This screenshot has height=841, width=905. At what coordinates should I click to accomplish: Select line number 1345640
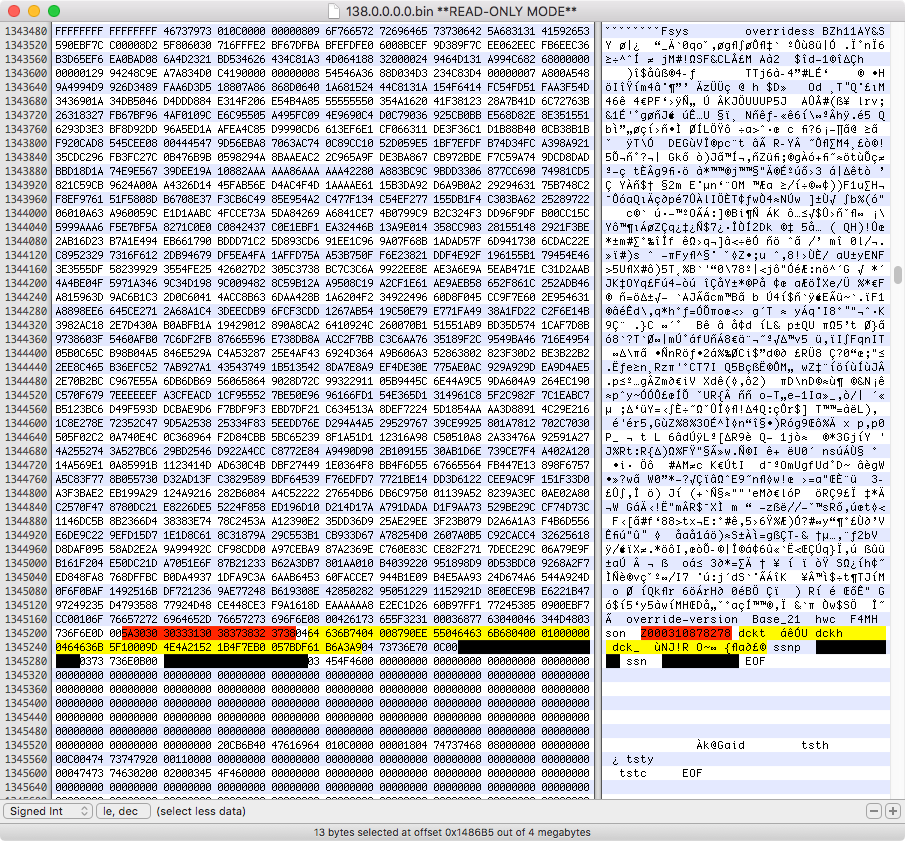point(26,787)
